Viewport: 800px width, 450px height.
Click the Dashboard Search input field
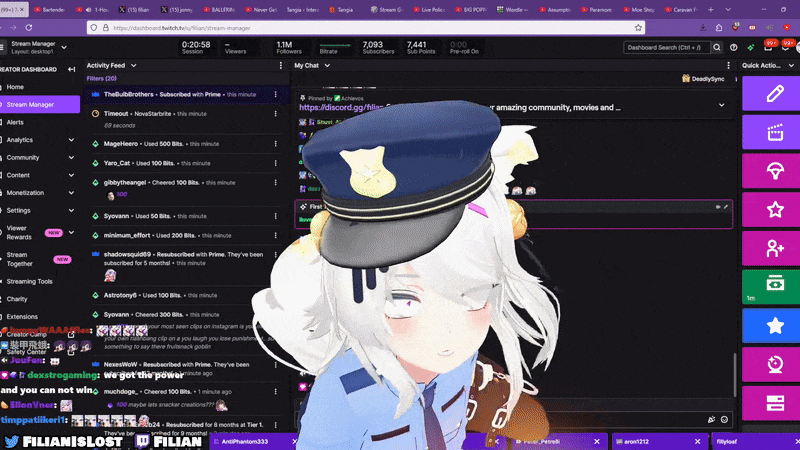click(666, 47)
